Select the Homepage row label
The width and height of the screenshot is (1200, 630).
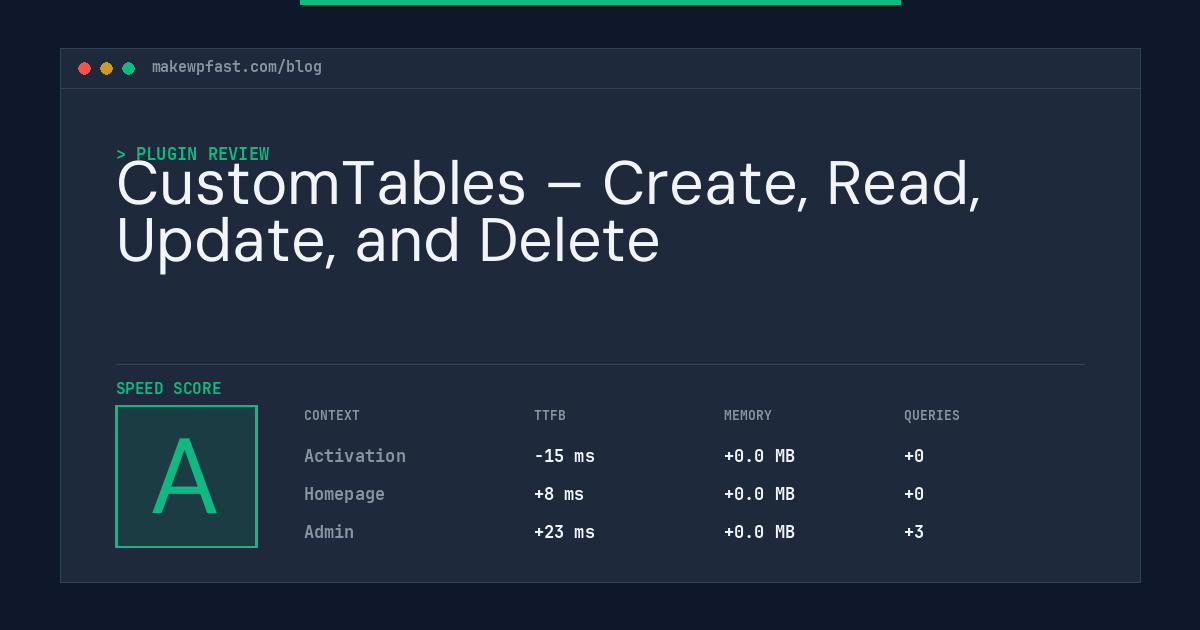point(344,494)
